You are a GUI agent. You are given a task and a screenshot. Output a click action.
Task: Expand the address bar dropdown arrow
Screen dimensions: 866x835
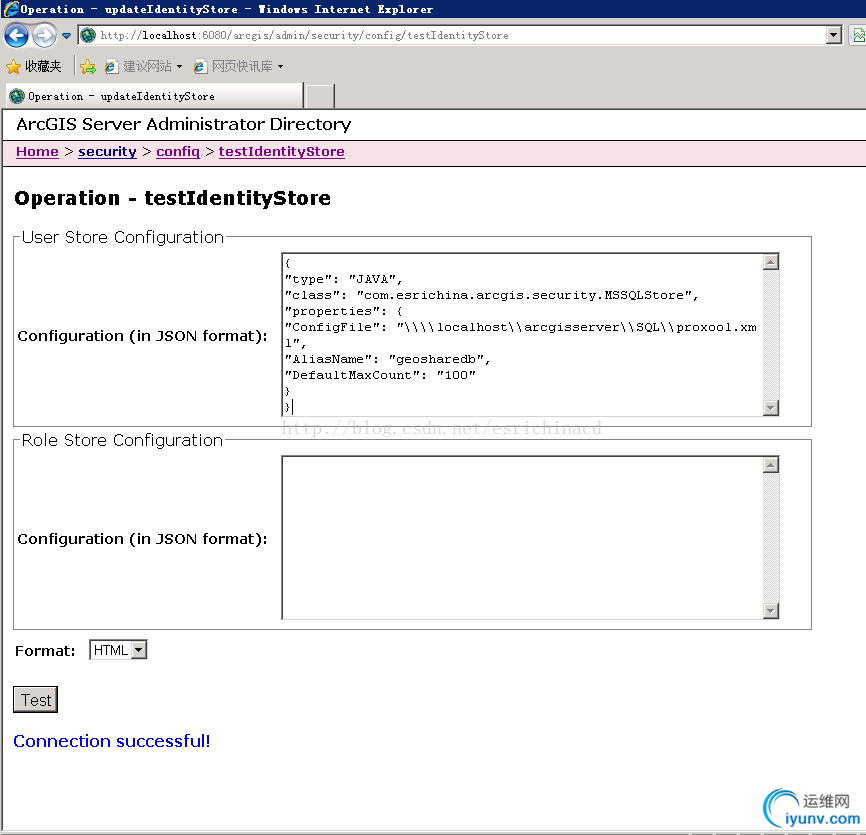(x=833, y=35)
